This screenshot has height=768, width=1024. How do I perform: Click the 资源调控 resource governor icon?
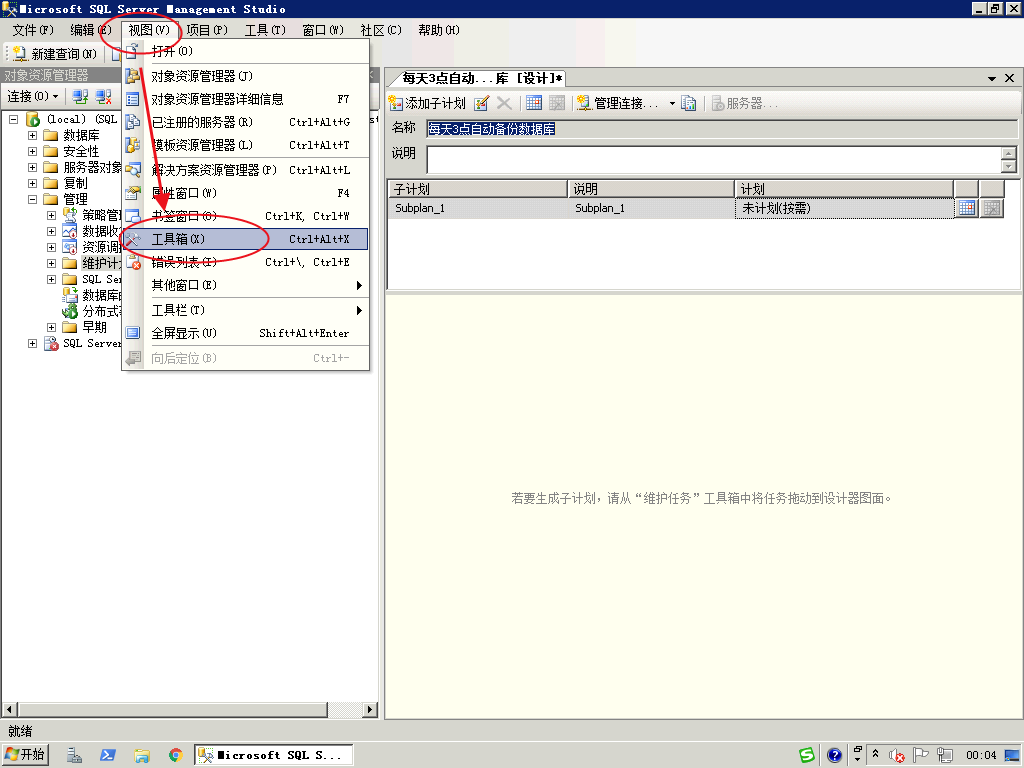69,247
